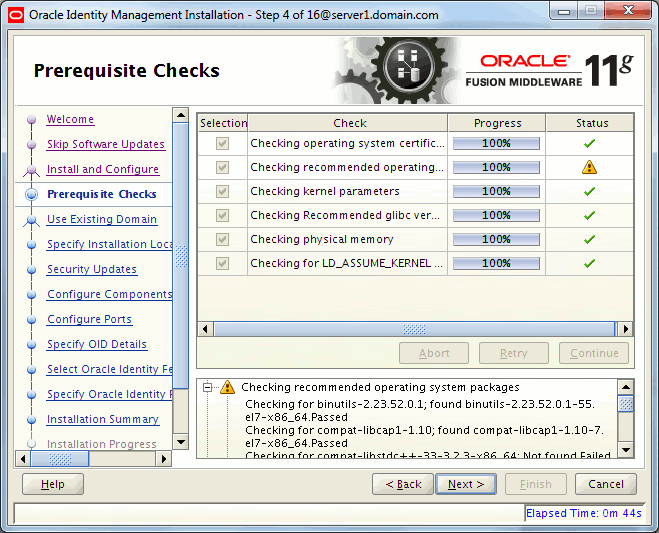
Task: Open the Configure Ports step
Action: click(89, 319)
